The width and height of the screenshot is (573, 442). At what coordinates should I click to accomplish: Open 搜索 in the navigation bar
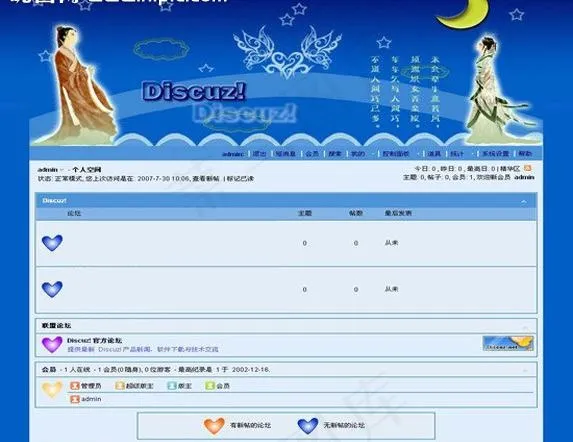335,154
